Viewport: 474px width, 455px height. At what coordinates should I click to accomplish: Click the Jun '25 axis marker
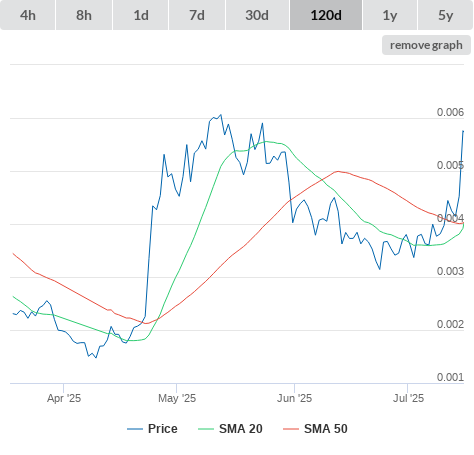click(294, 398)
